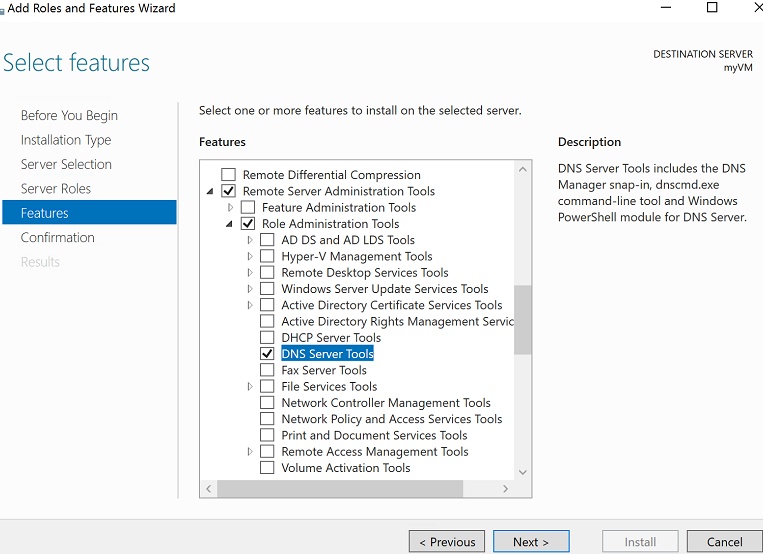Select DNS Server Tools label
The image size is (763, 554).
[327, 354]
